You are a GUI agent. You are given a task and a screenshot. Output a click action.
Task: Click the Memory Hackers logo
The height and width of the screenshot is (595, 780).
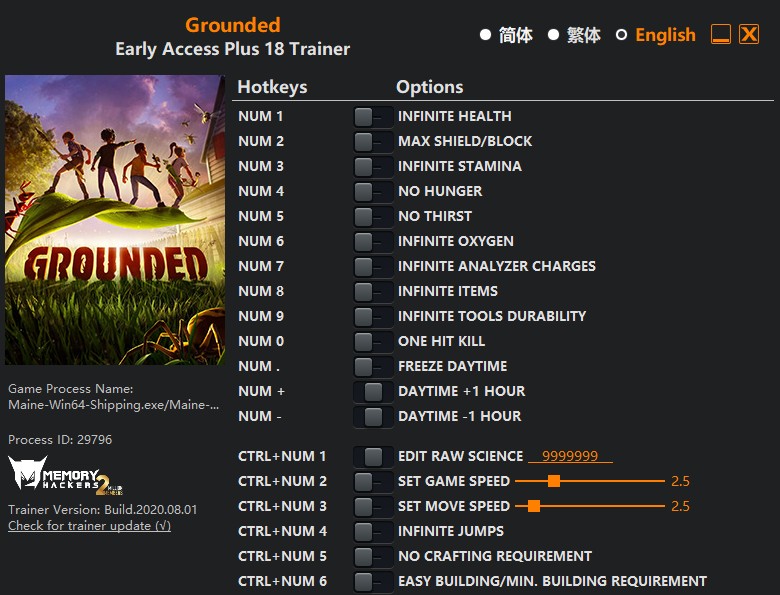65,476
